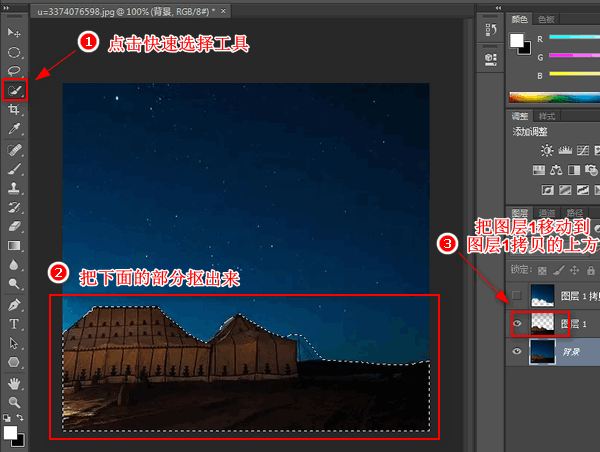Select the Pen tool
This screenshot has height=452, width=600.
pyautogui.click(x=14, y=305)
